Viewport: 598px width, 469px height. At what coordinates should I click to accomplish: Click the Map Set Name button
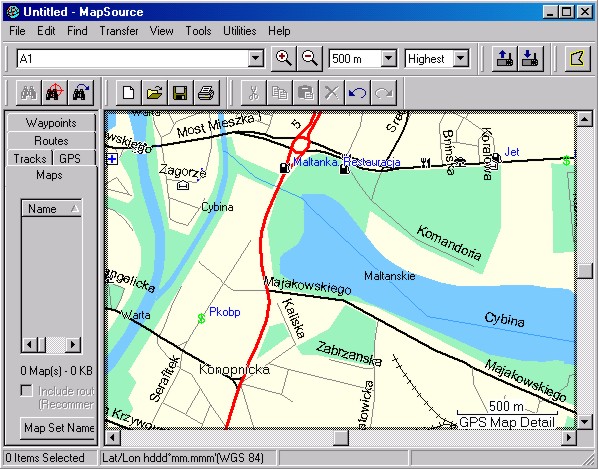58,428
